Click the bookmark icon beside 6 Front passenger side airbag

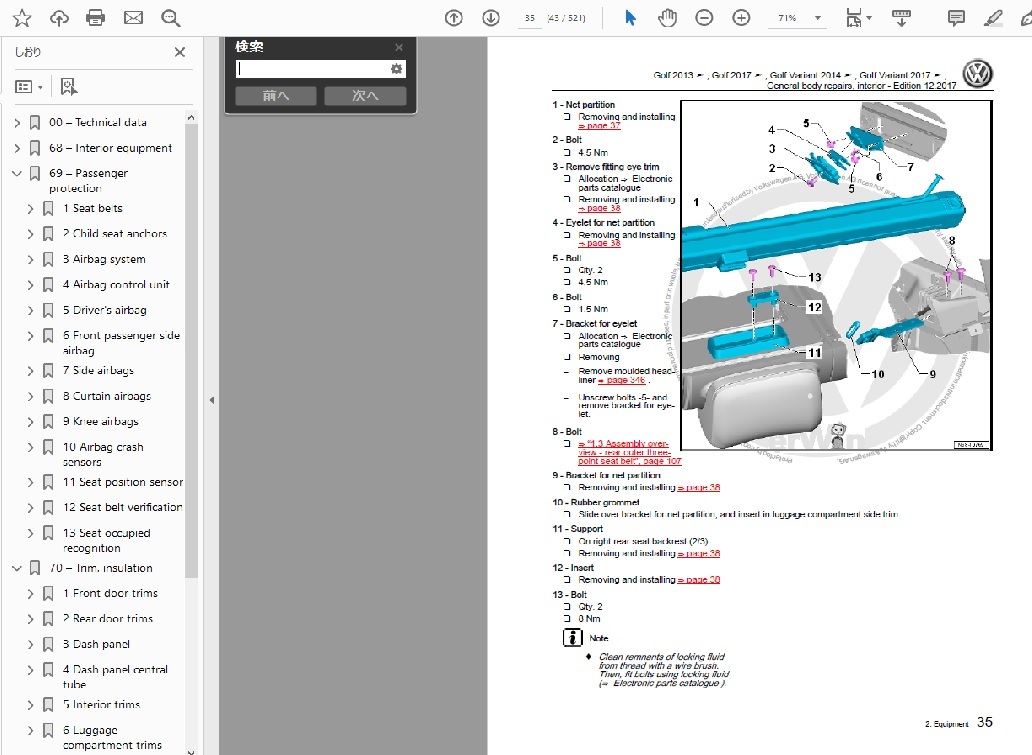[48, 336]
